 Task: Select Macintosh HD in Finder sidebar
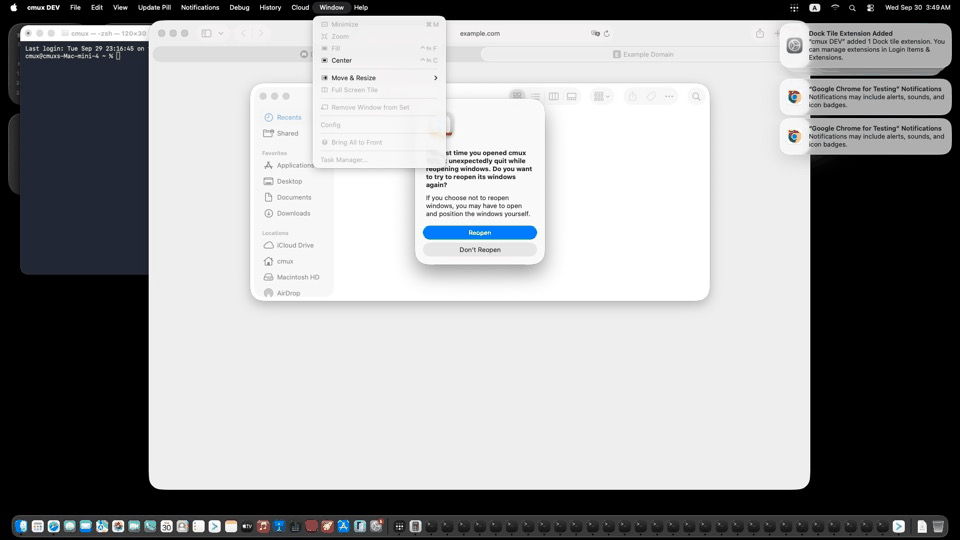coord(292,277)
